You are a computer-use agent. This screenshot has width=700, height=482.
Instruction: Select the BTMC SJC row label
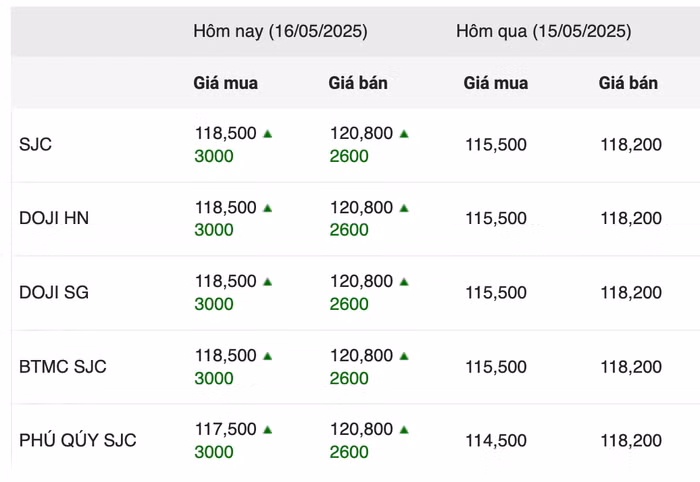(x=62, y=366)
